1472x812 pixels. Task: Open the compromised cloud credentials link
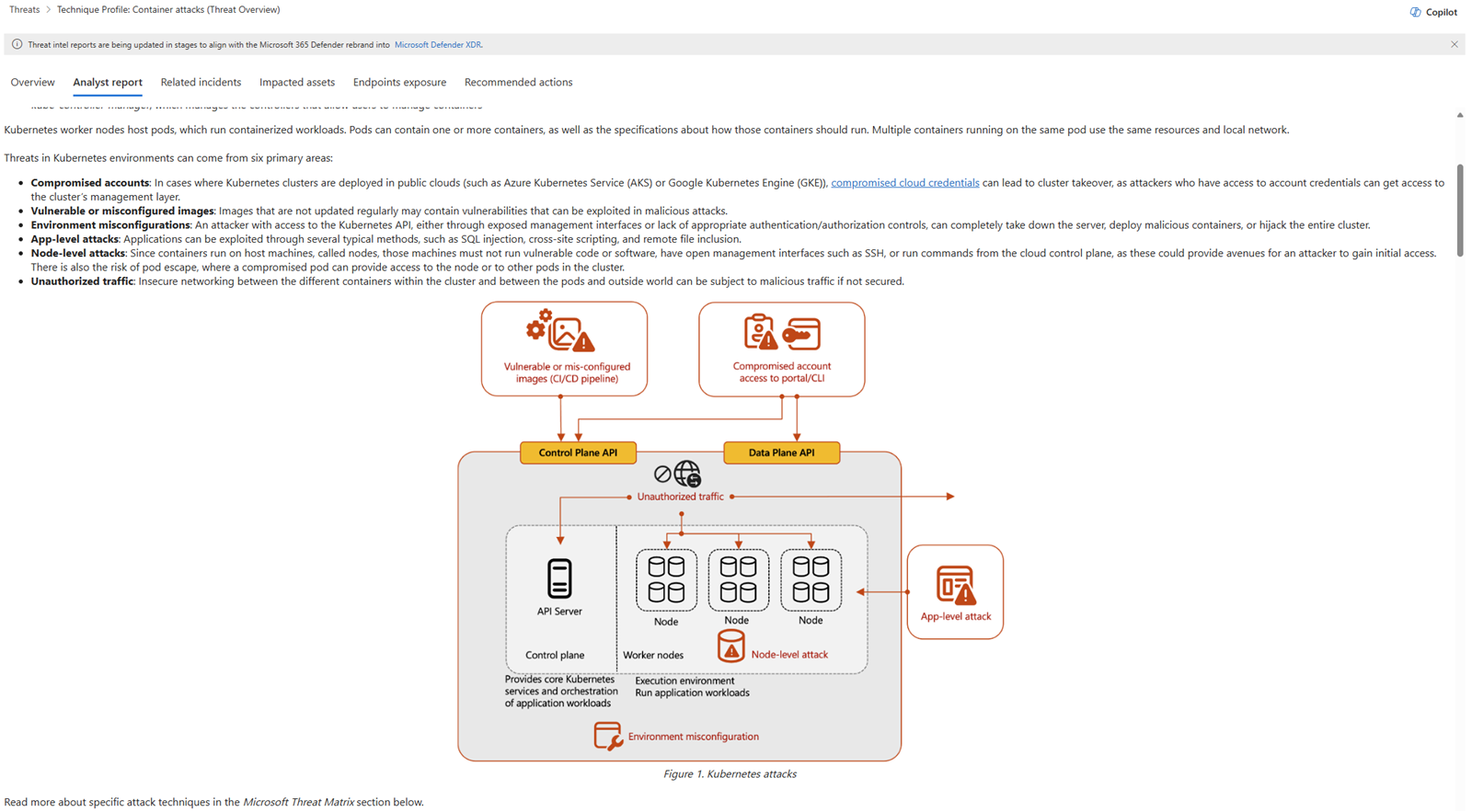[905, 183]
